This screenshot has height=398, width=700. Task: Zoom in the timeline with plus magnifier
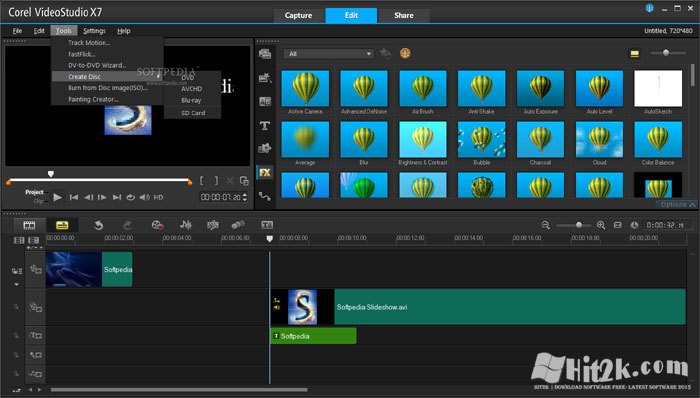(601, 225)
